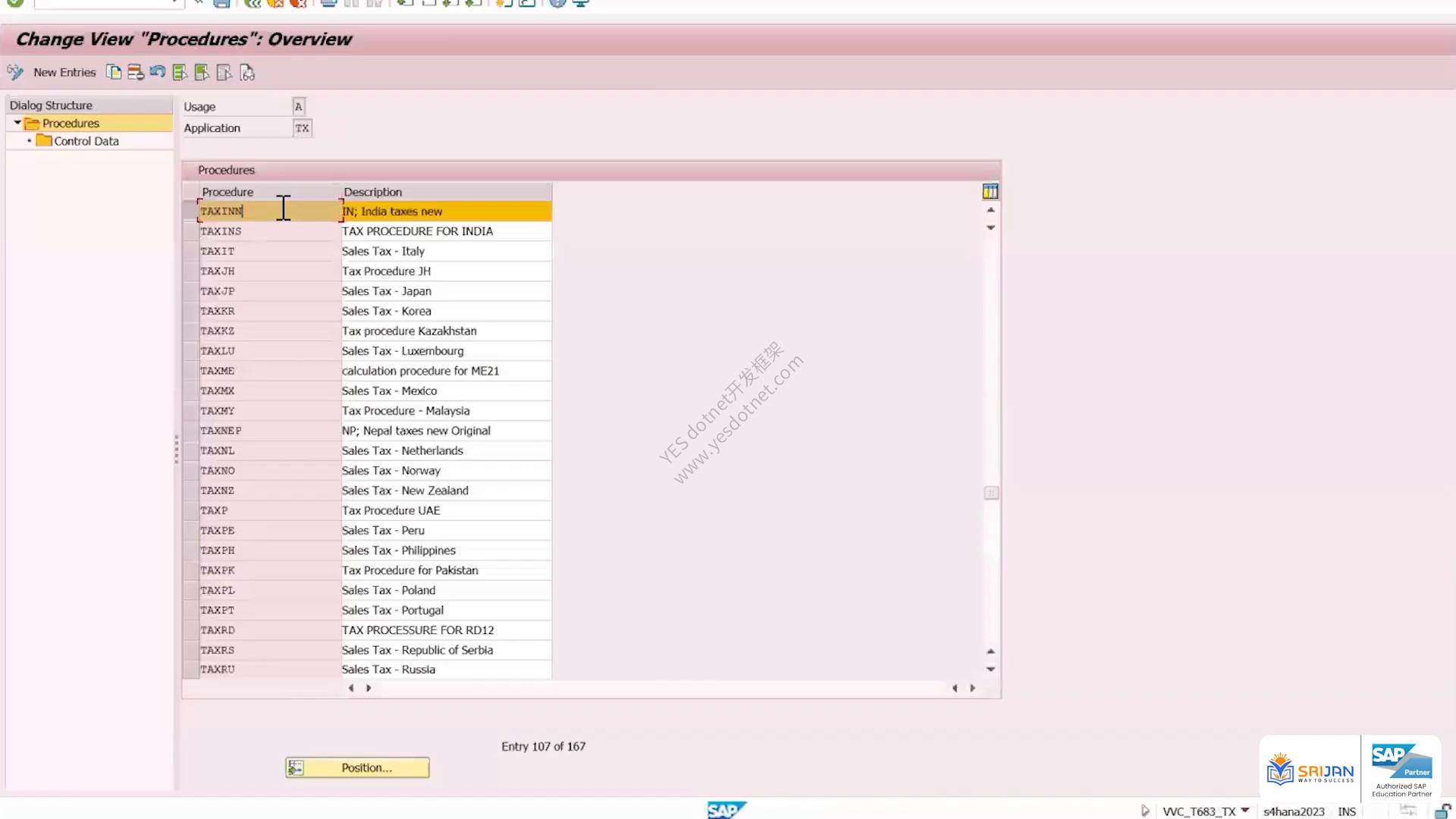Open the VVC_T683_TX status dropdown arrow
1456x819 pixels.
pyautogui.click(x=1244, y=811)
